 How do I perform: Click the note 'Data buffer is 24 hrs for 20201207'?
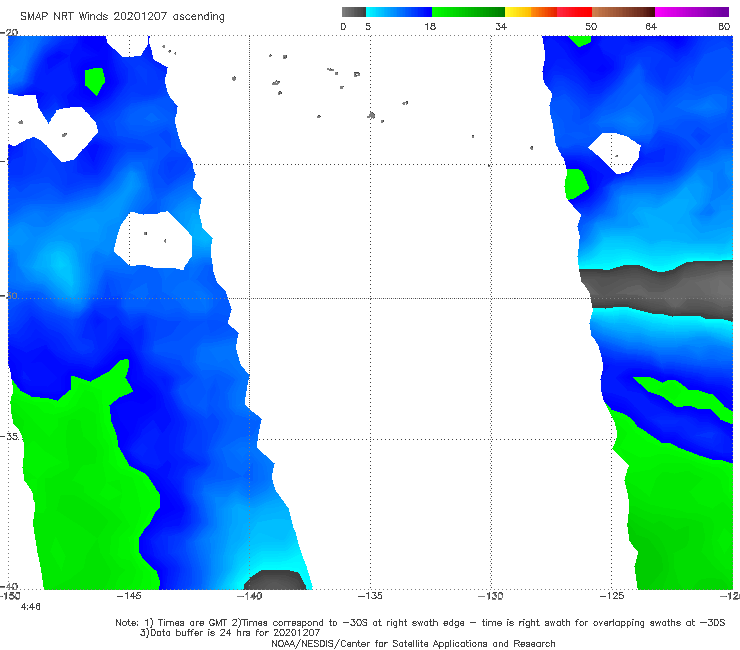230,633
